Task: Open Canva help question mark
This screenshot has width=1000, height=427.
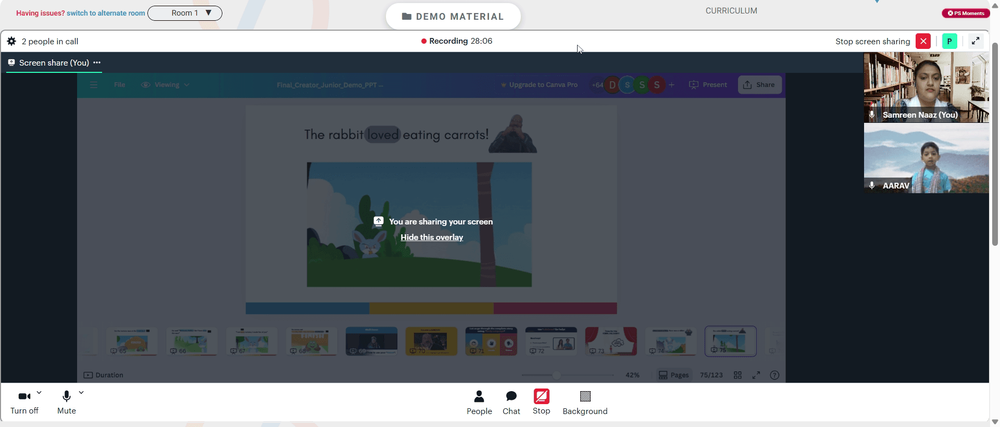Action: pyautogui.click(x=774, y=375)
